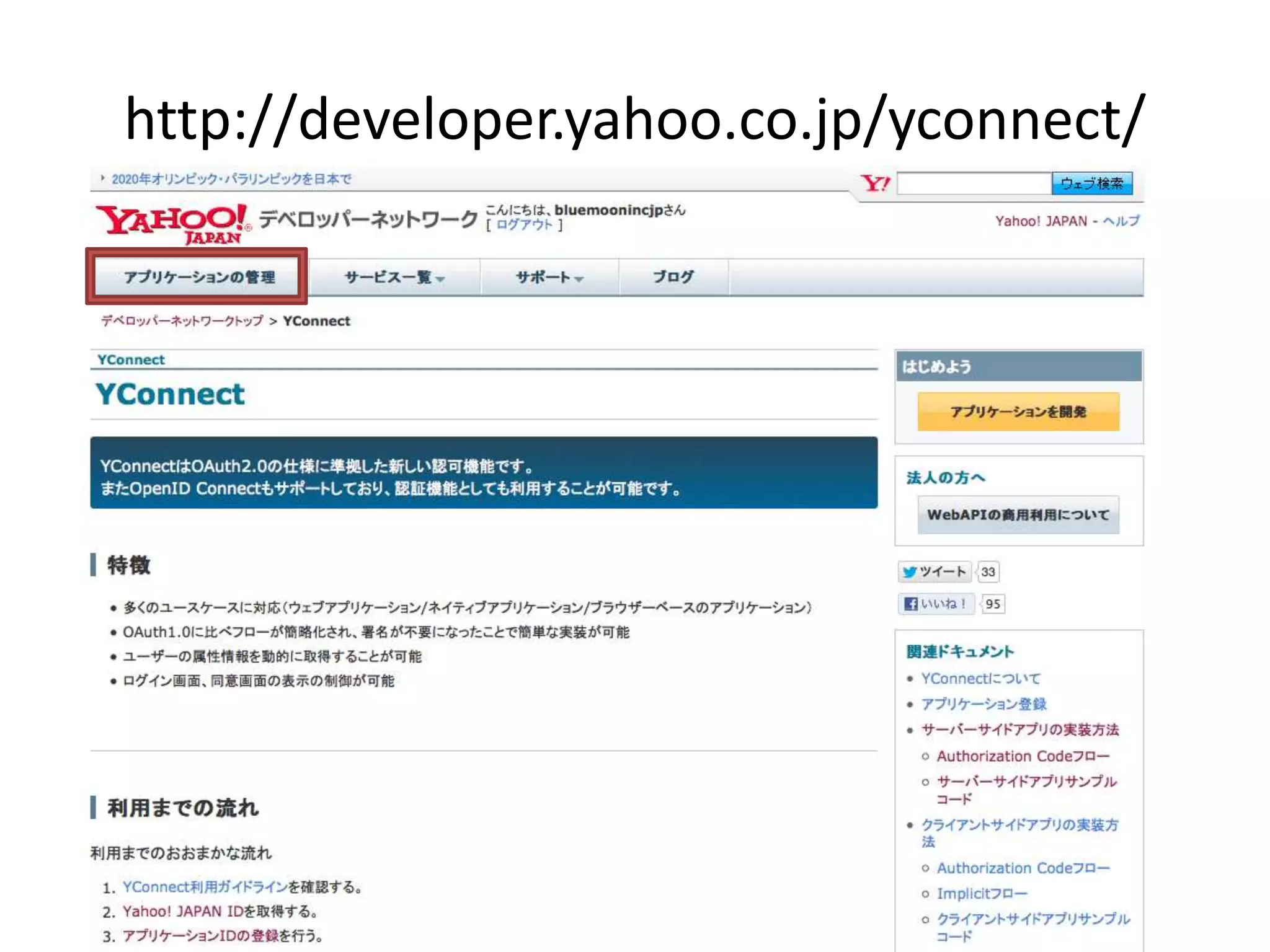Click the ウェブ検索 search button

(x=1092, y=183)
